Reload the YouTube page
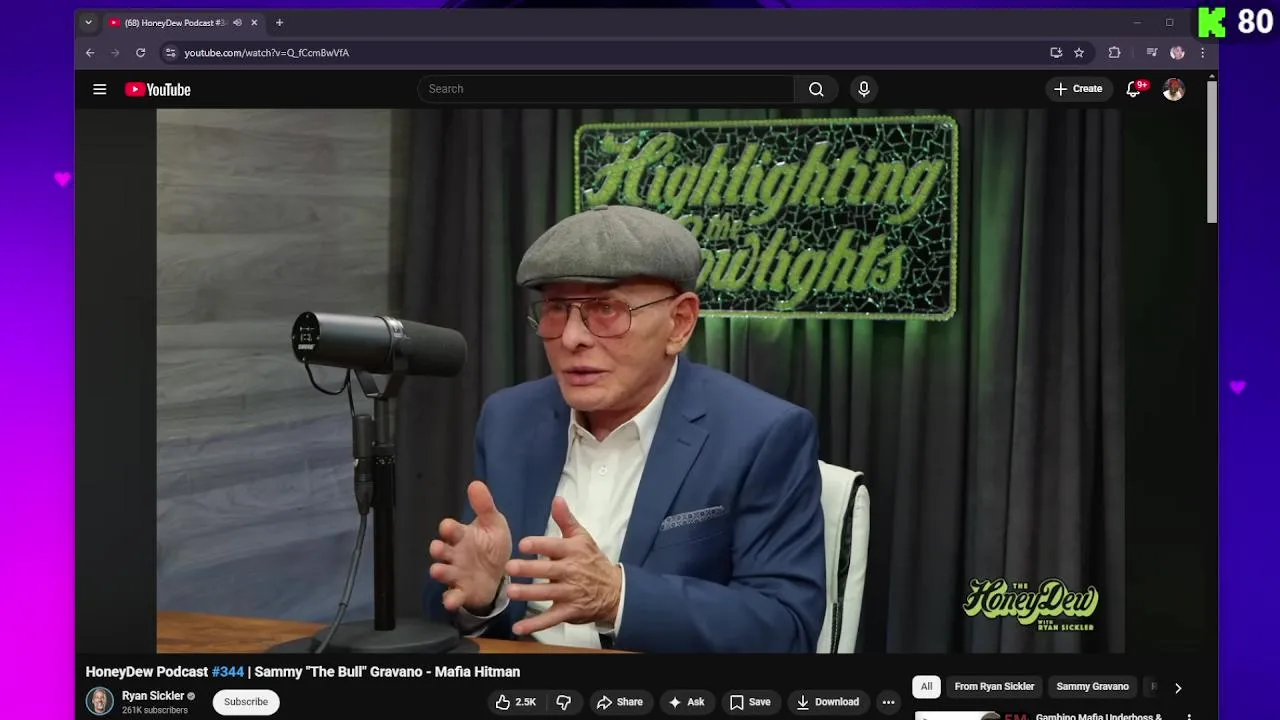Viewport: 1280px width, 720px height. coord(140,52)
